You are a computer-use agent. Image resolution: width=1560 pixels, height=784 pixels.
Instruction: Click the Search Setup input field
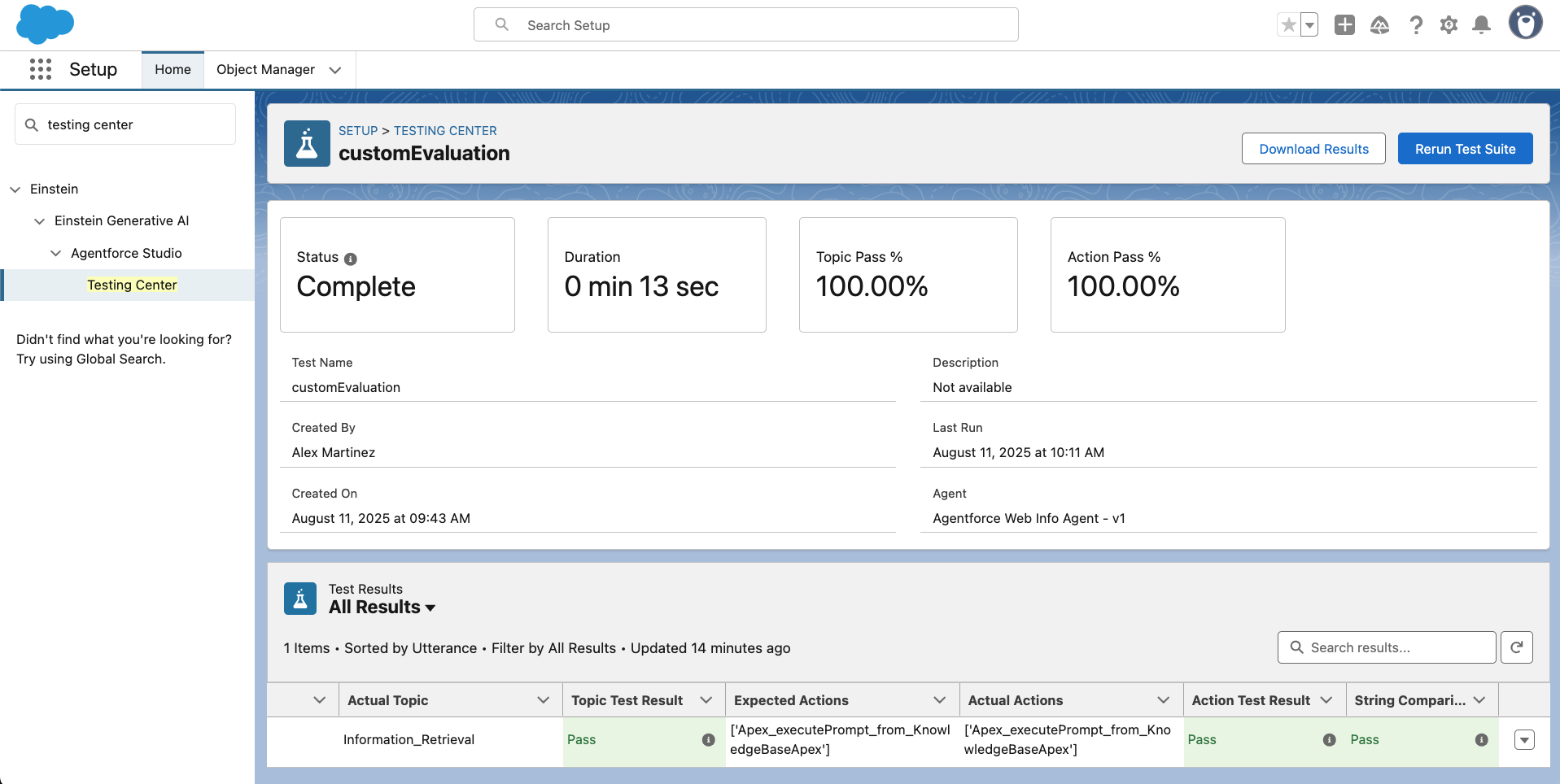coord(745,25)
